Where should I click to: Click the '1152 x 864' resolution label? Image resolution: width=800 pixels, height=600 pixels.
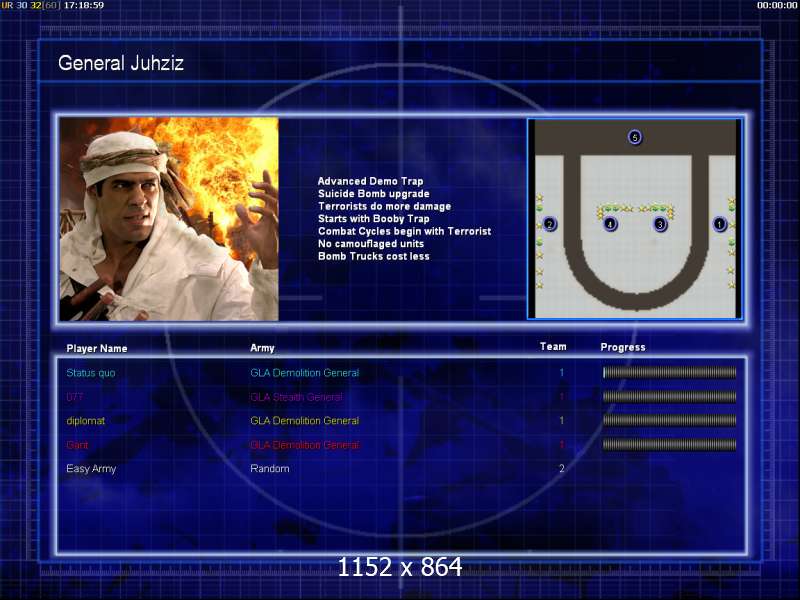click(x=400, y=567)
